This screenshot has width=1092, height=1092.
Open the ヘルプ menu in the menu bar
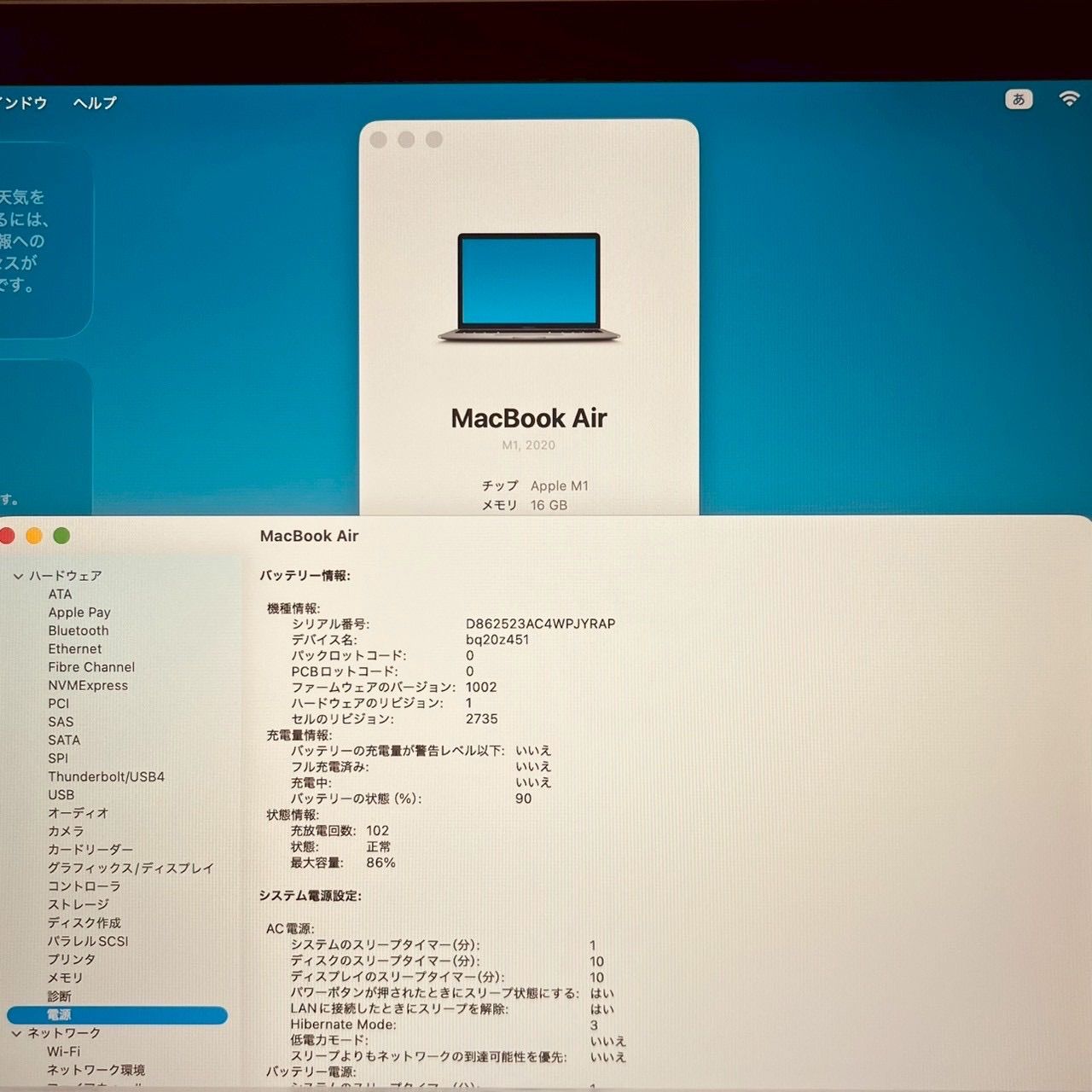(95, 102)
